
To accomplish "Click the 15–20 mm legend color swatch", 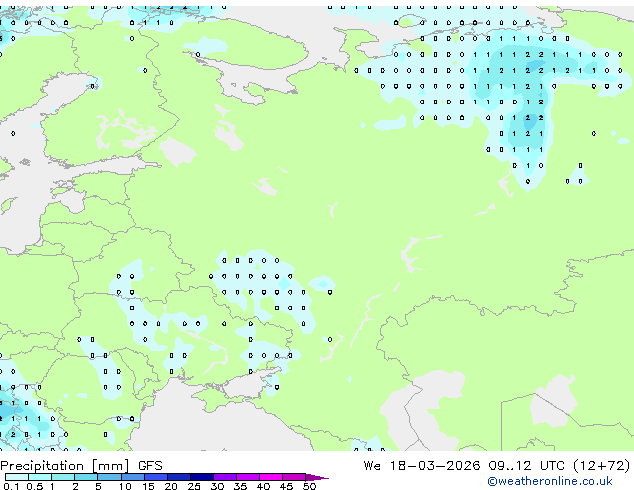I will [155, 477].
